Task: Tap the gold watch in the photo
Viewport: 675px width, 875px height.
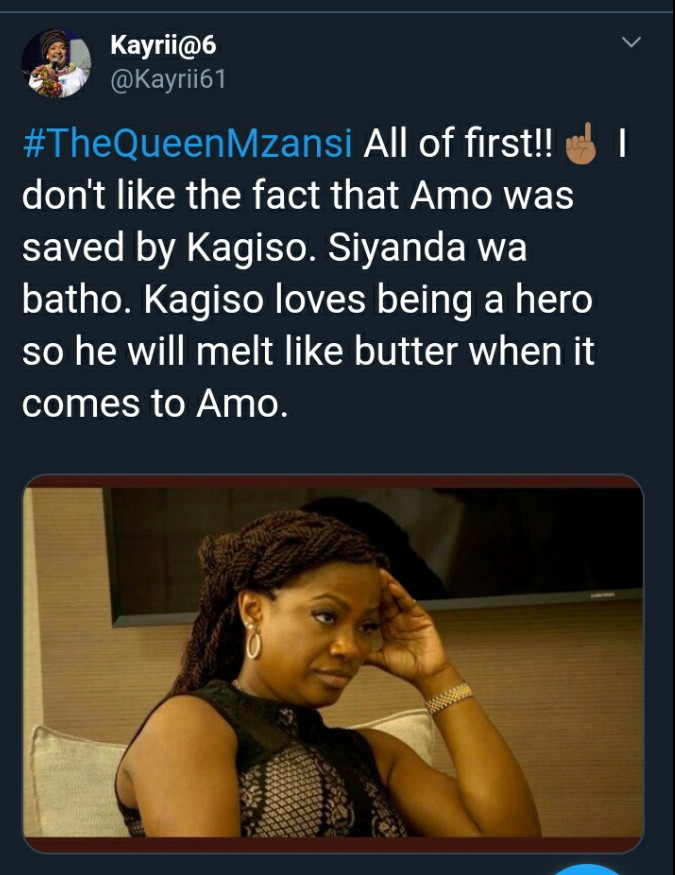Action: (449, 698)
